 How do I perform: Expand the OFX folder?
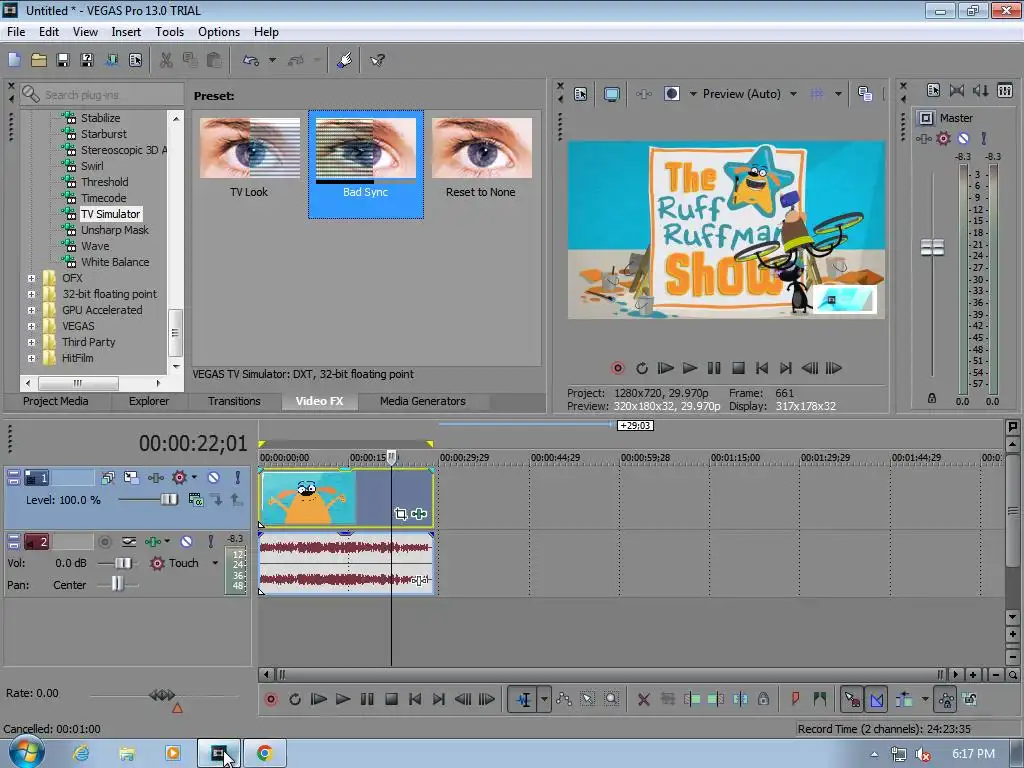pos(31,278)
